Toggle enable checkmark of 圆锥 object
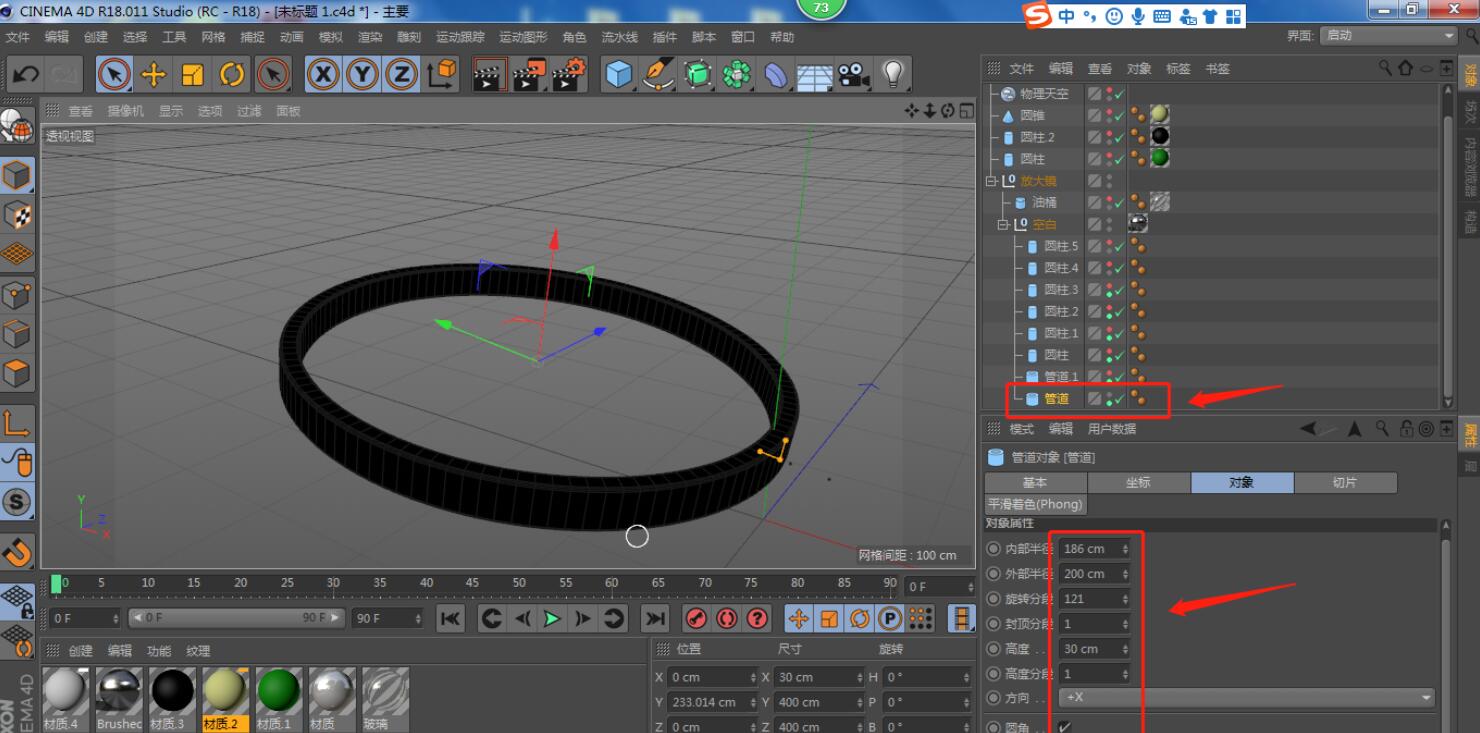Viewport: 1480px width, 733px height. pos(1120,115)
